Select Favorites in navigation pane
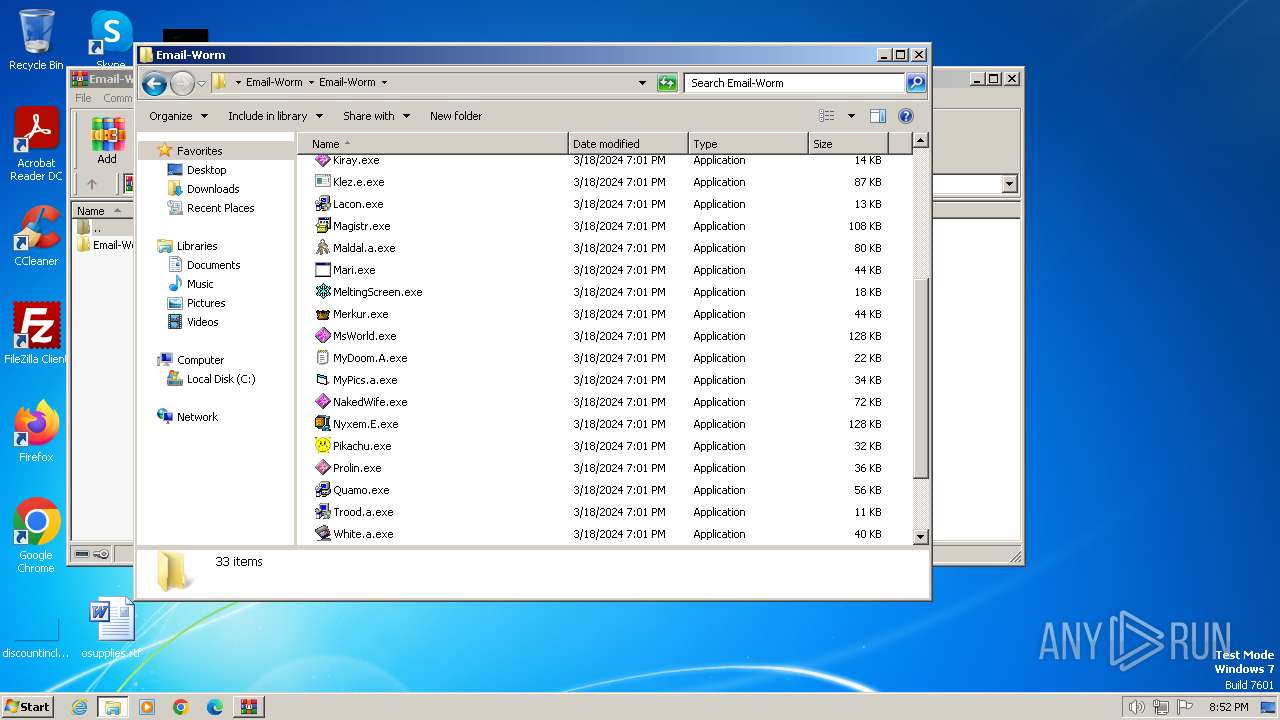1280x720 pixels. point(199,151)
